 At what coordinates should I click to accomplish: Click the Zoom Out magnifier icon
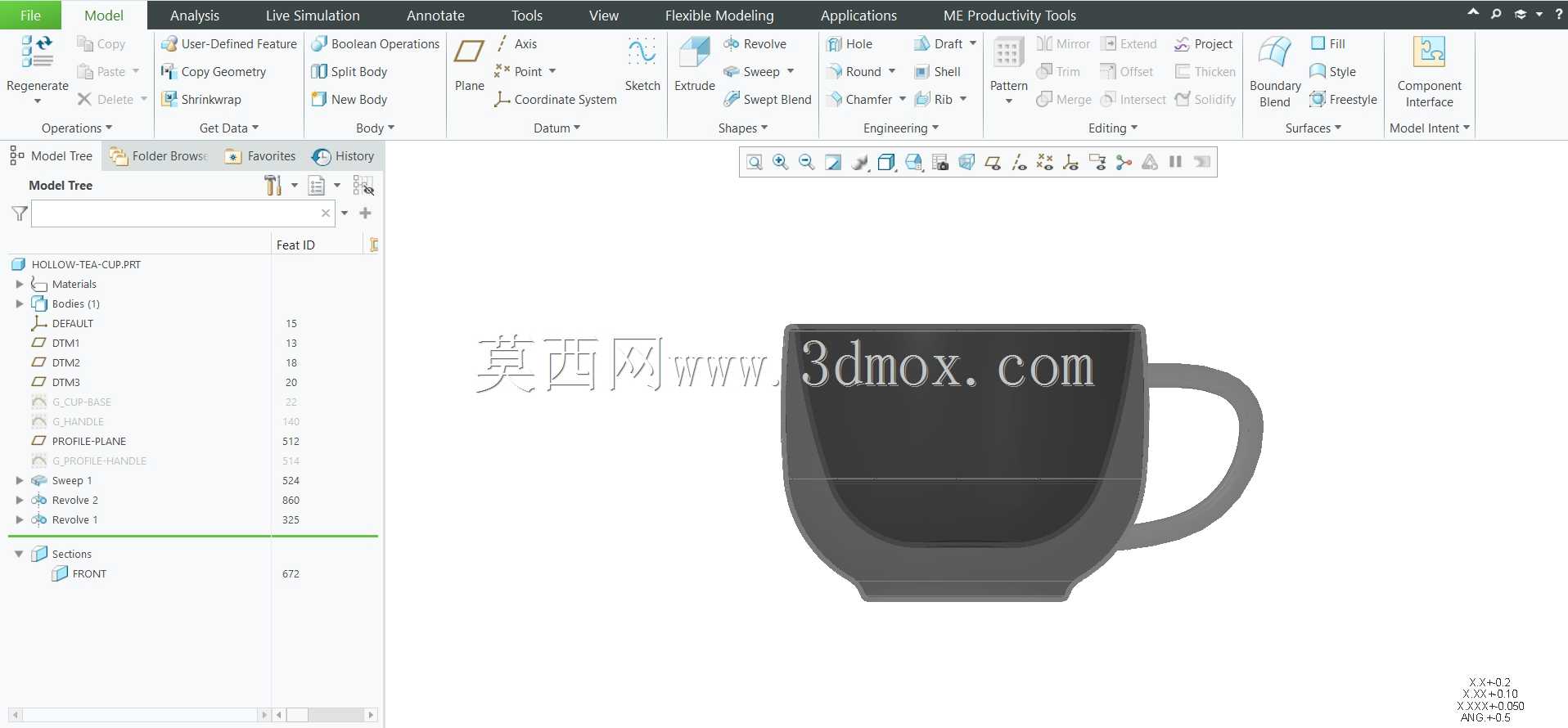(807, 162)
